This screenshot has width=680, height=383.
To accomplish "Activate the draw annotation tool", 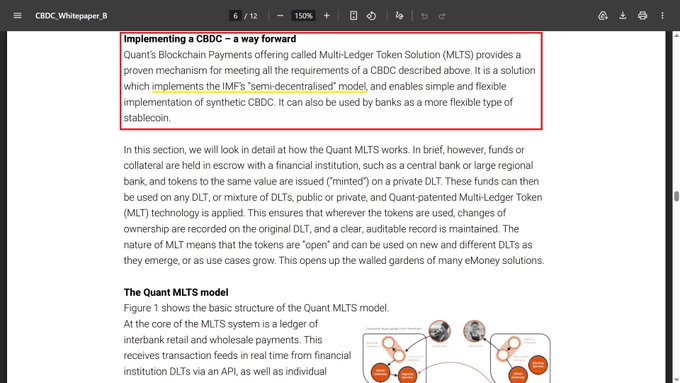I will coord(399,16).
